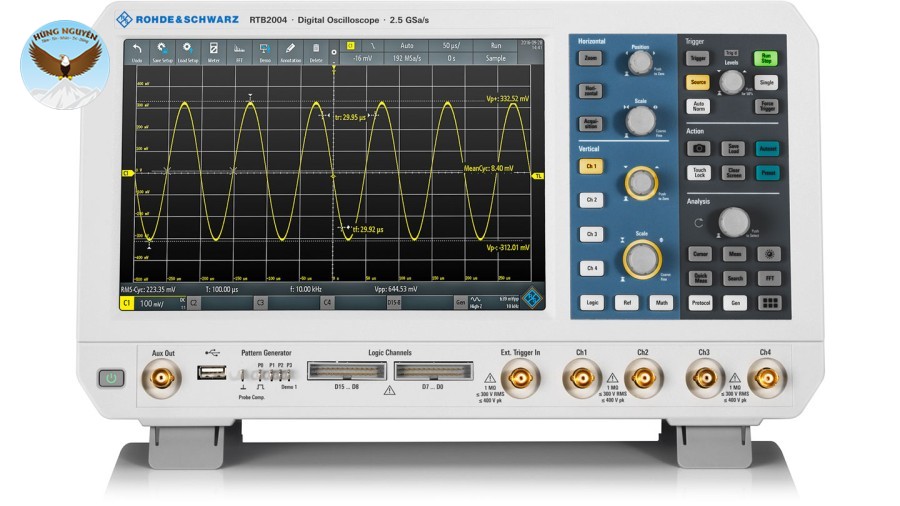Select the Meter tool icon
The height and width of the screenshot is (506, 900).
(x=213, y=51)
